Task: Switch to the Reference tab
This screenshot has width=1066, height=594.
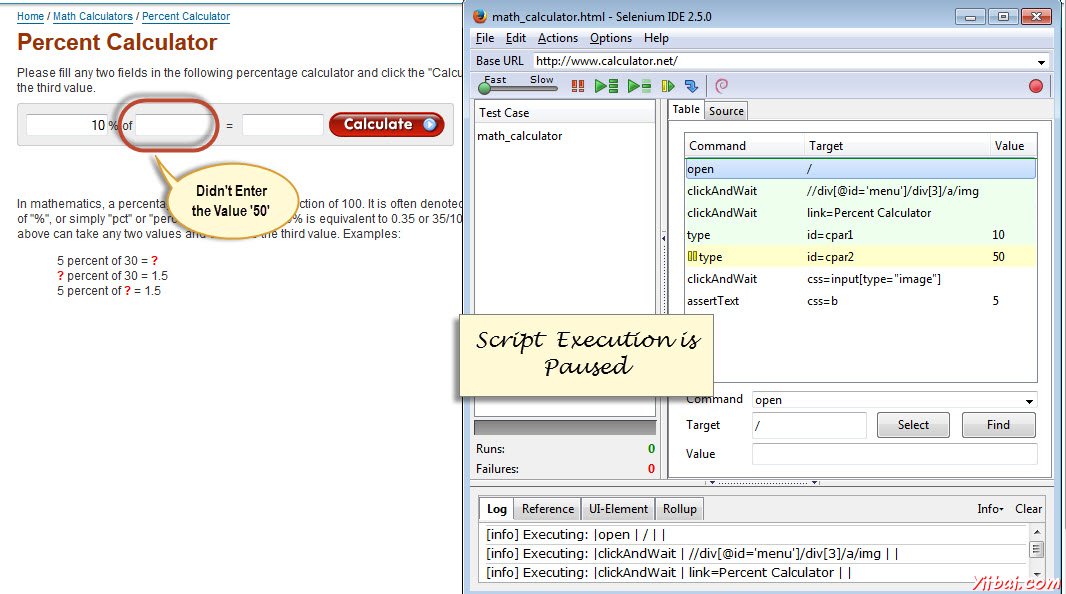Action: click(x=547, y=509)
